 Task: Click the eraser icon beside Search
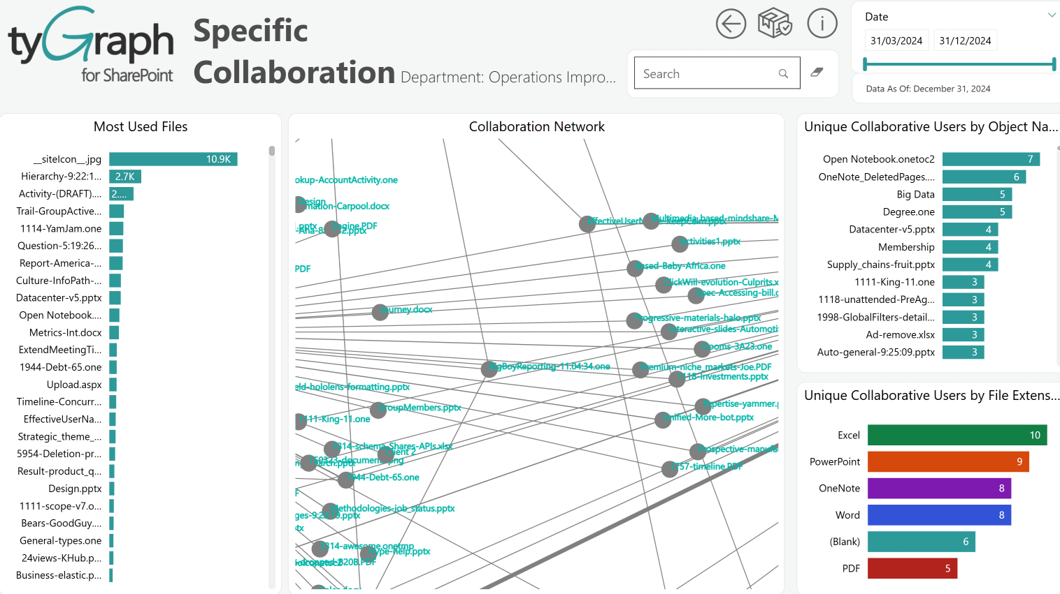tap(817, 72)
